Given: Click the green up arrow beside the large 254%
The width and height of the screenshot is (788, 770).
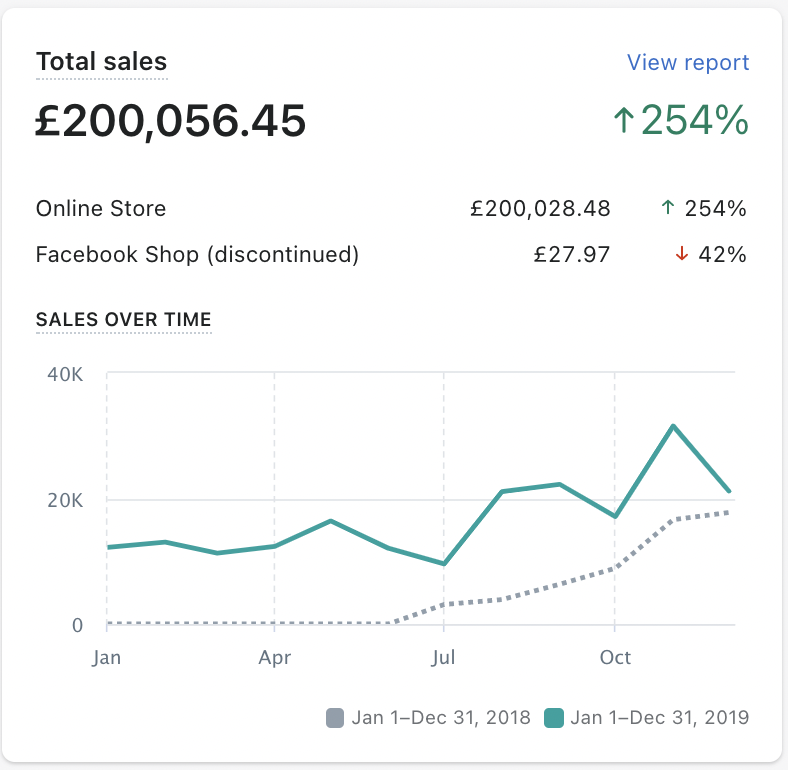Looking at the screenshot, I should point(623,121).
